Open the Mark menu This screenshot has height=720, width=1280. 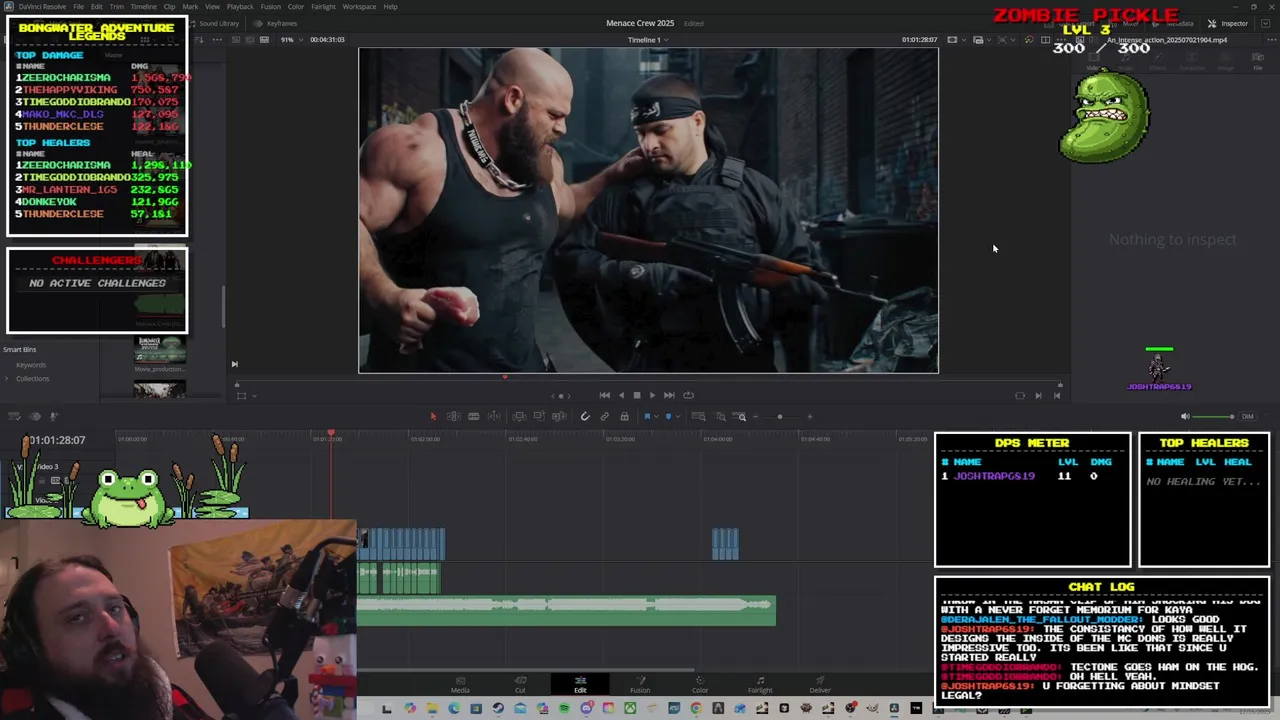(x=190, y=7)
